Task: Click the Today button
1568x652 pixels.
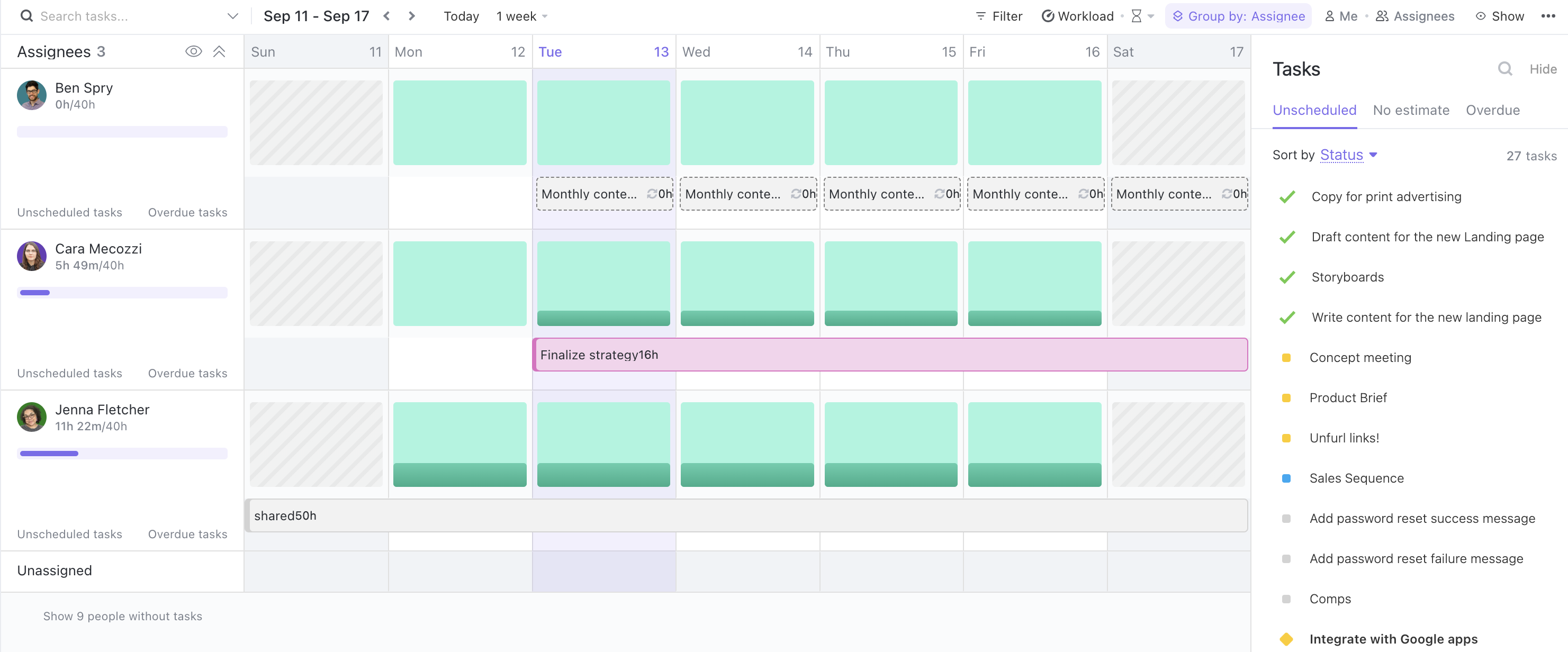Action: (x=461, y=16)
